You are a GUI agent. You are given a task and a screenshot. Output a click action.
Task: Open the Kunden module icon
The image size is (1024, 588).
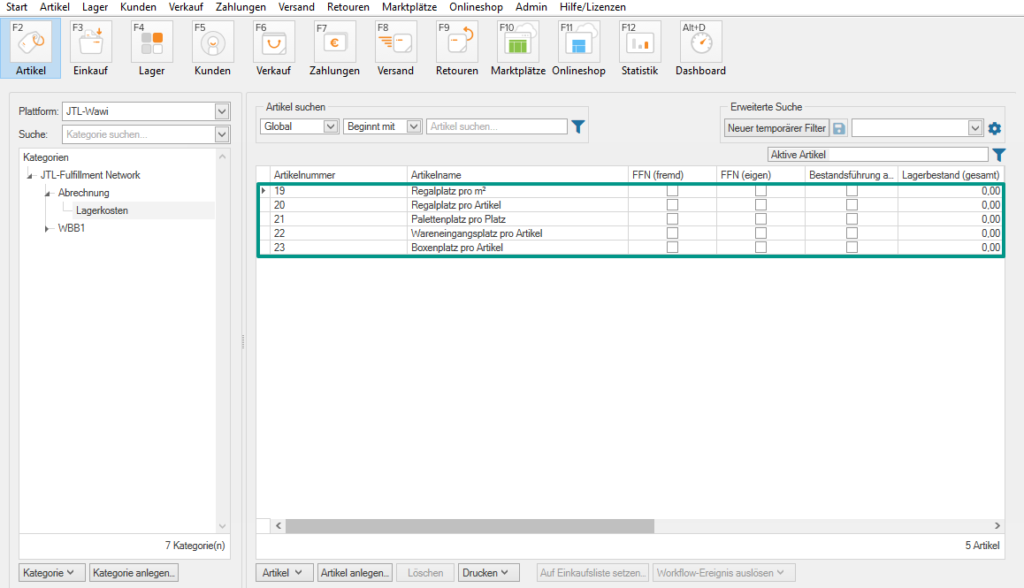(x=212, y=41)
